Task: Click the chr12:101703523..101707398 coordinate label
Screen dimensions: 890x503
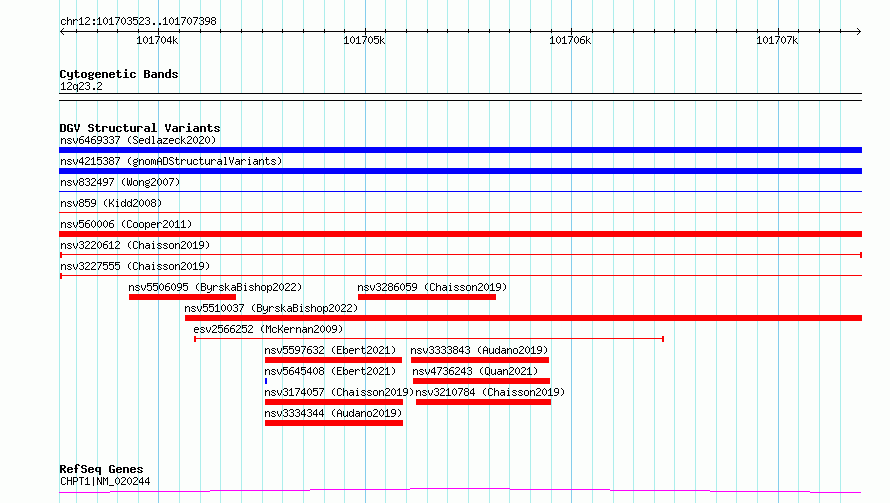Action: pos(138,21)
